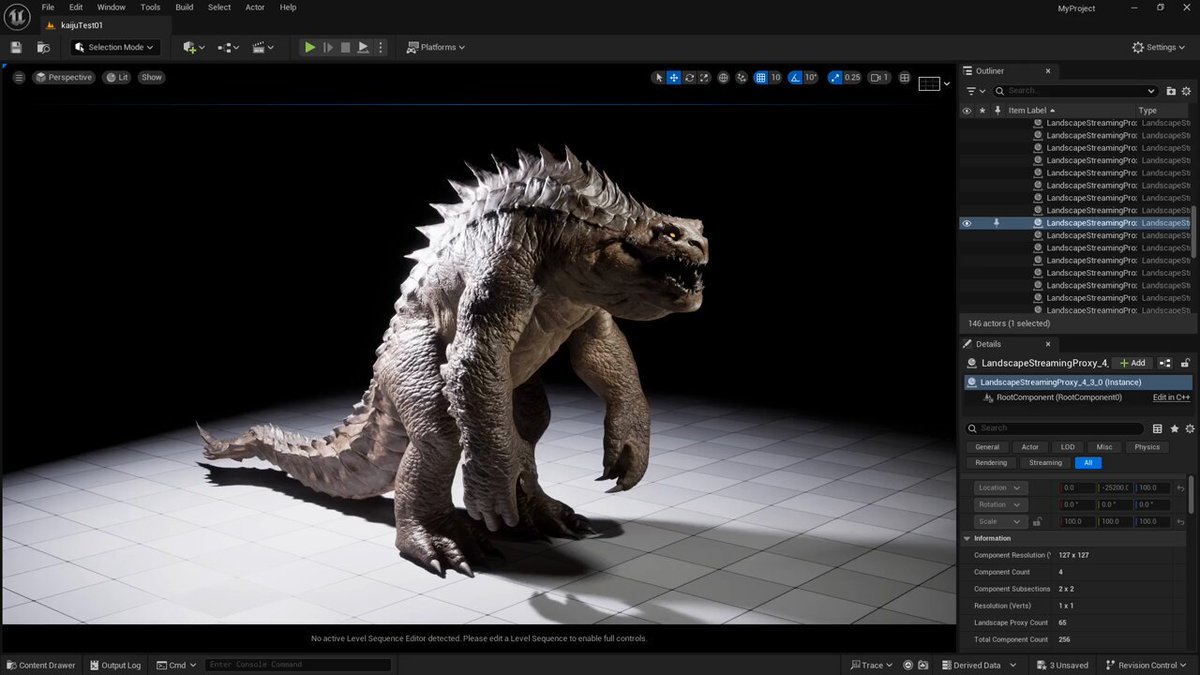
Task: Open the File menu
Action: [48, 7]
